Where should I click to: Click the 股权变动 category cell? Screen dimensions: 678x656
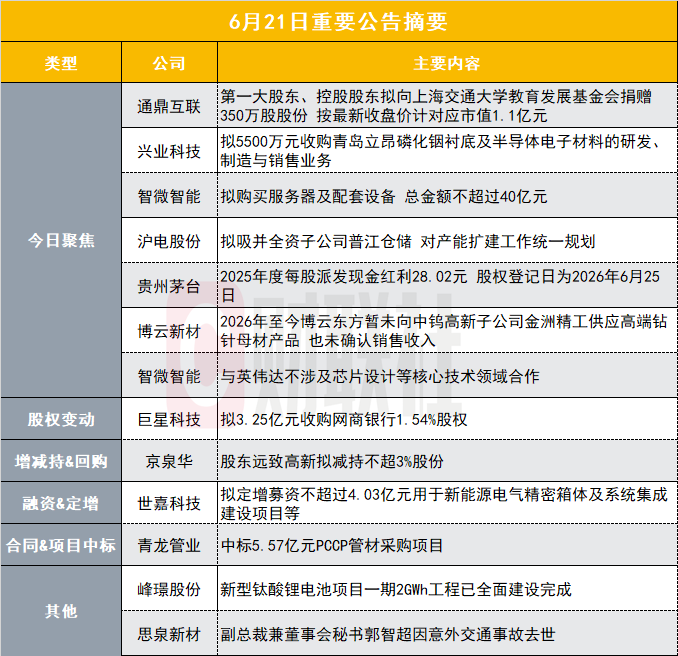61,419
